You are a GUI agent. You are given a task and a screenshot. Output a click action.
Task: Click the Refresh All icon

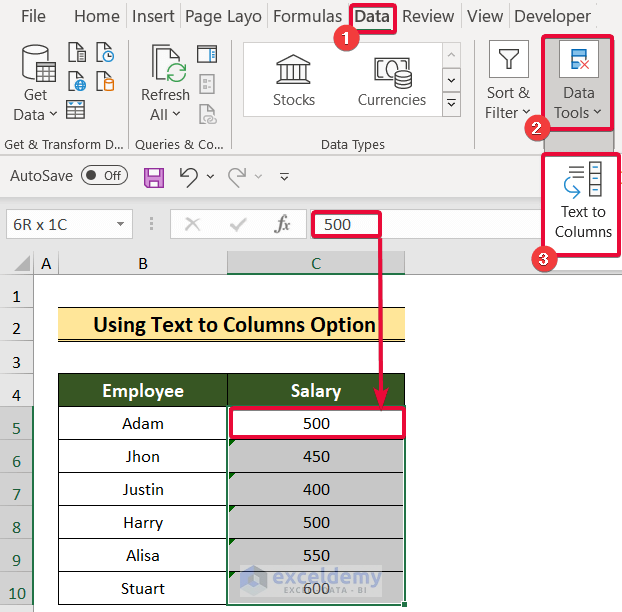tap(165, 82)
